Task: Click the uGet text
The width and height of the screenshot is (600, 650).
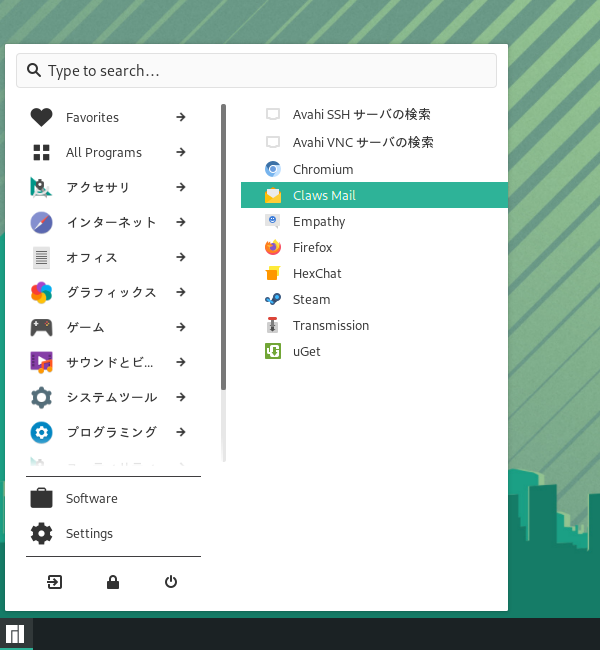Action: pos(306,352)
